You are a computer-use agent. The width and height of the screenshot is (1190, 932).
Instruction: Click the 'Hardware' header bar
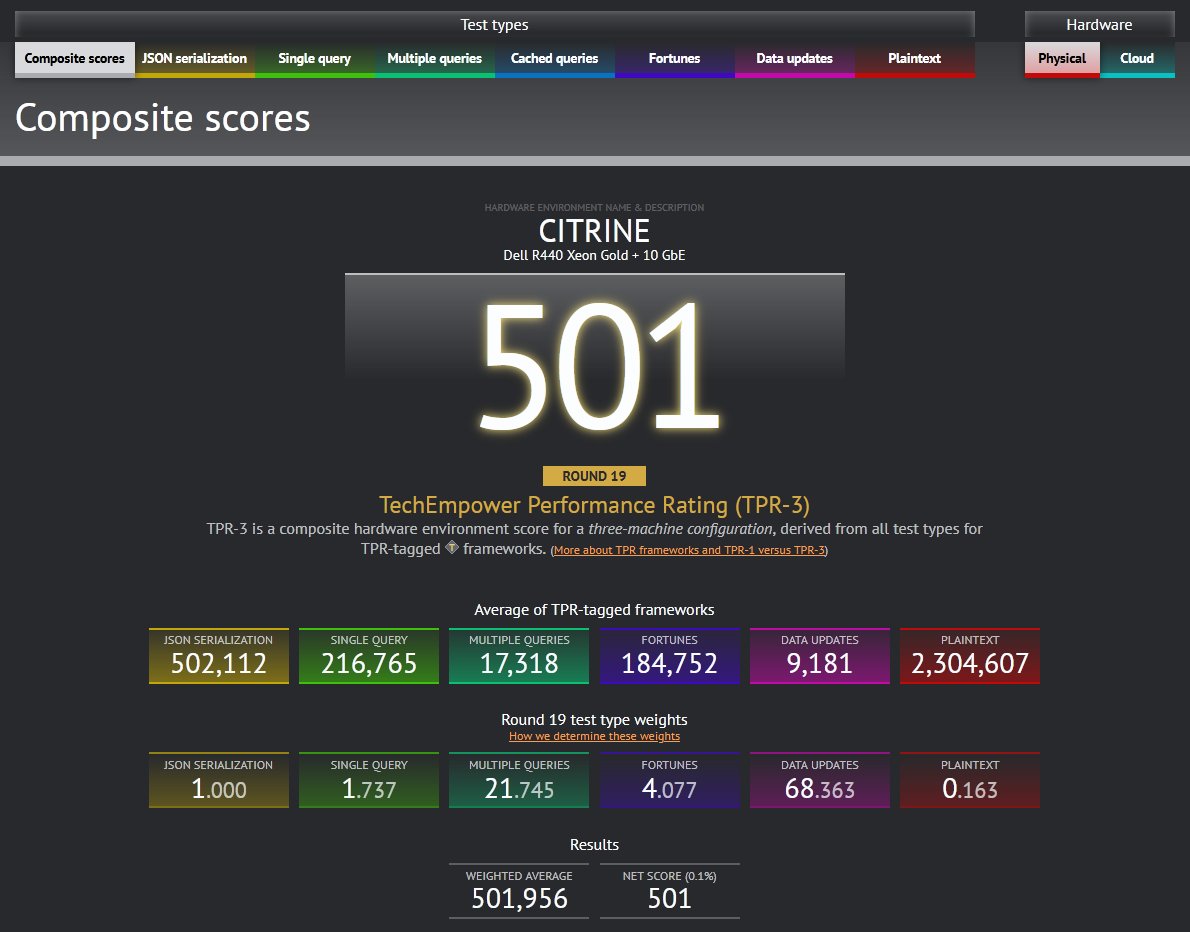1100,24
